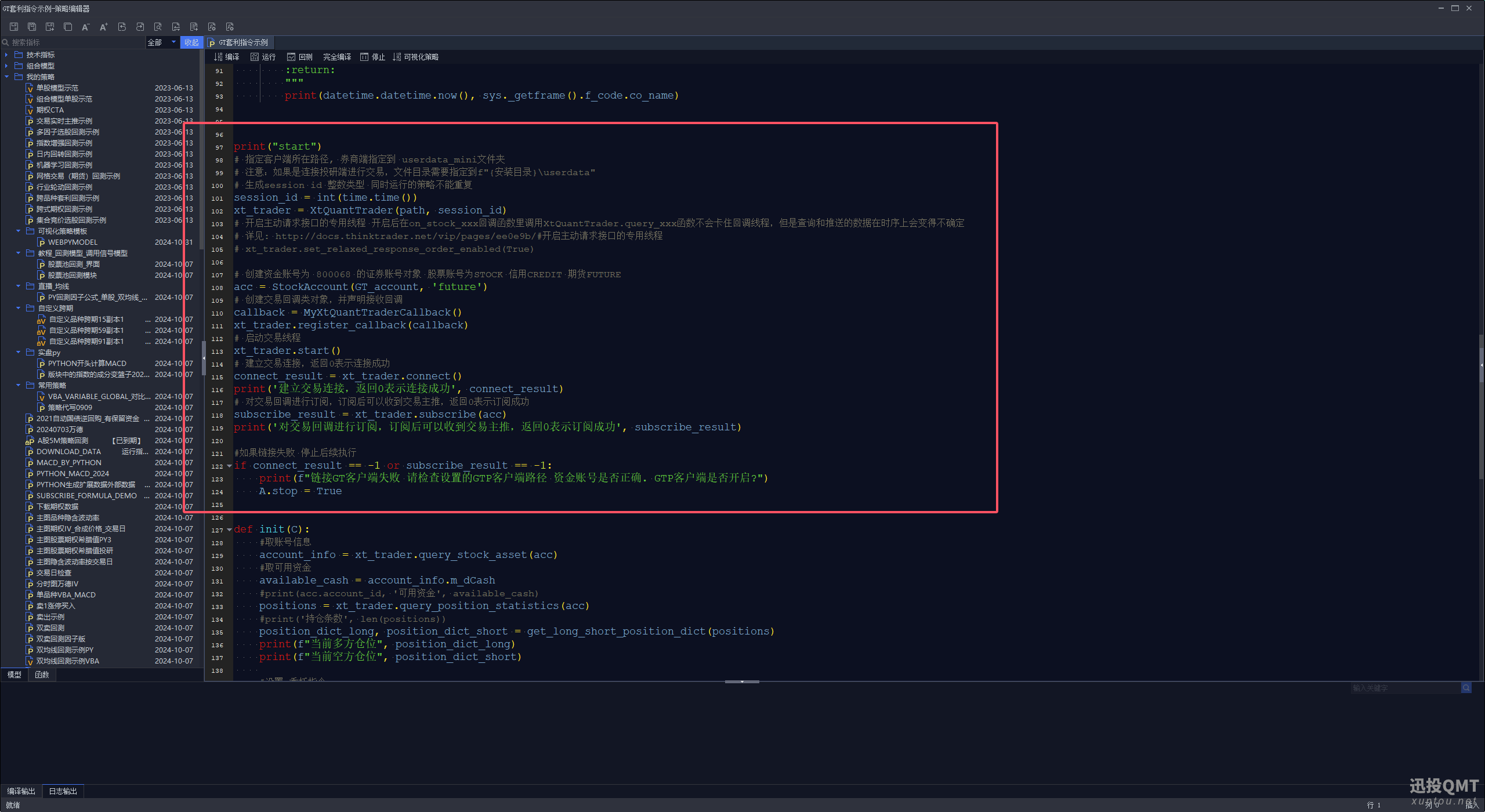Select SUBSCRIBE_FORMULA_DEMO strategy

click(x=86, y=496)
